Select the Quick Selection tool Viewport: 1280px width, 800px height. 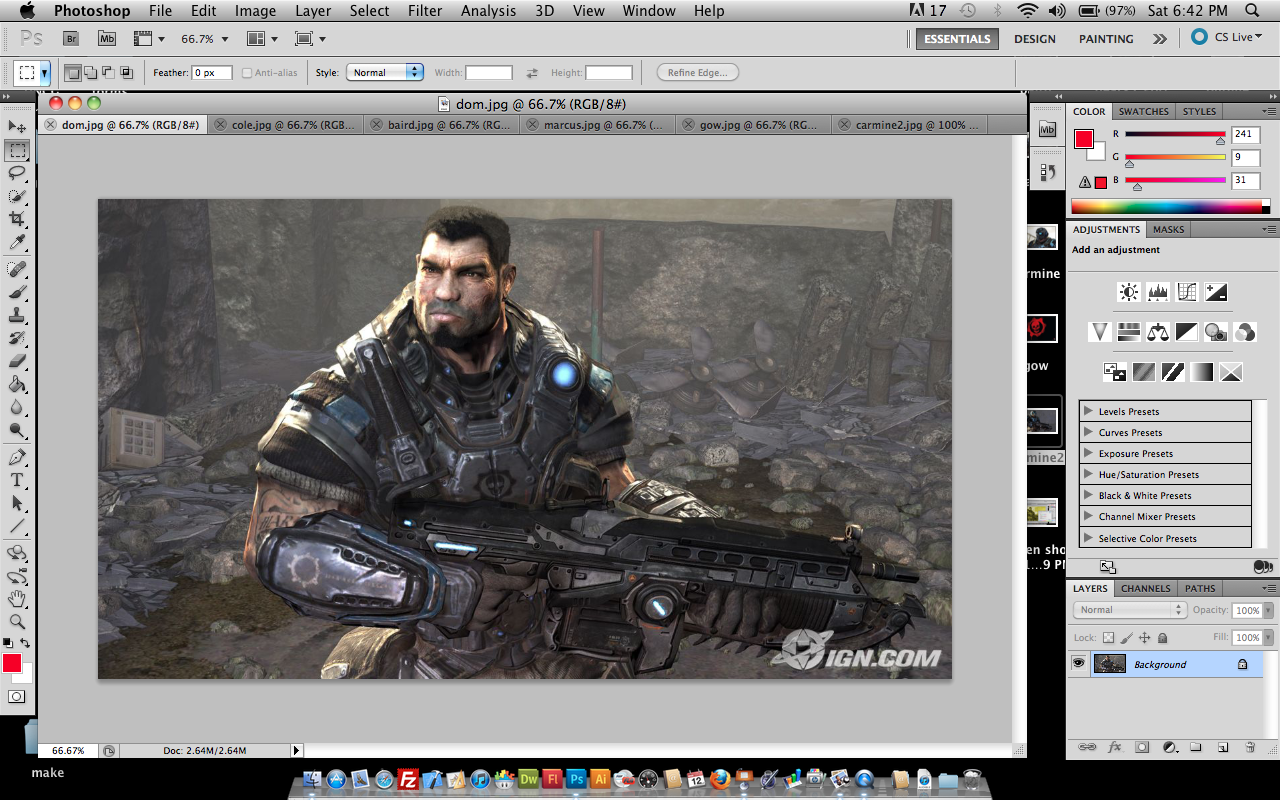click(x=17, y=197)
